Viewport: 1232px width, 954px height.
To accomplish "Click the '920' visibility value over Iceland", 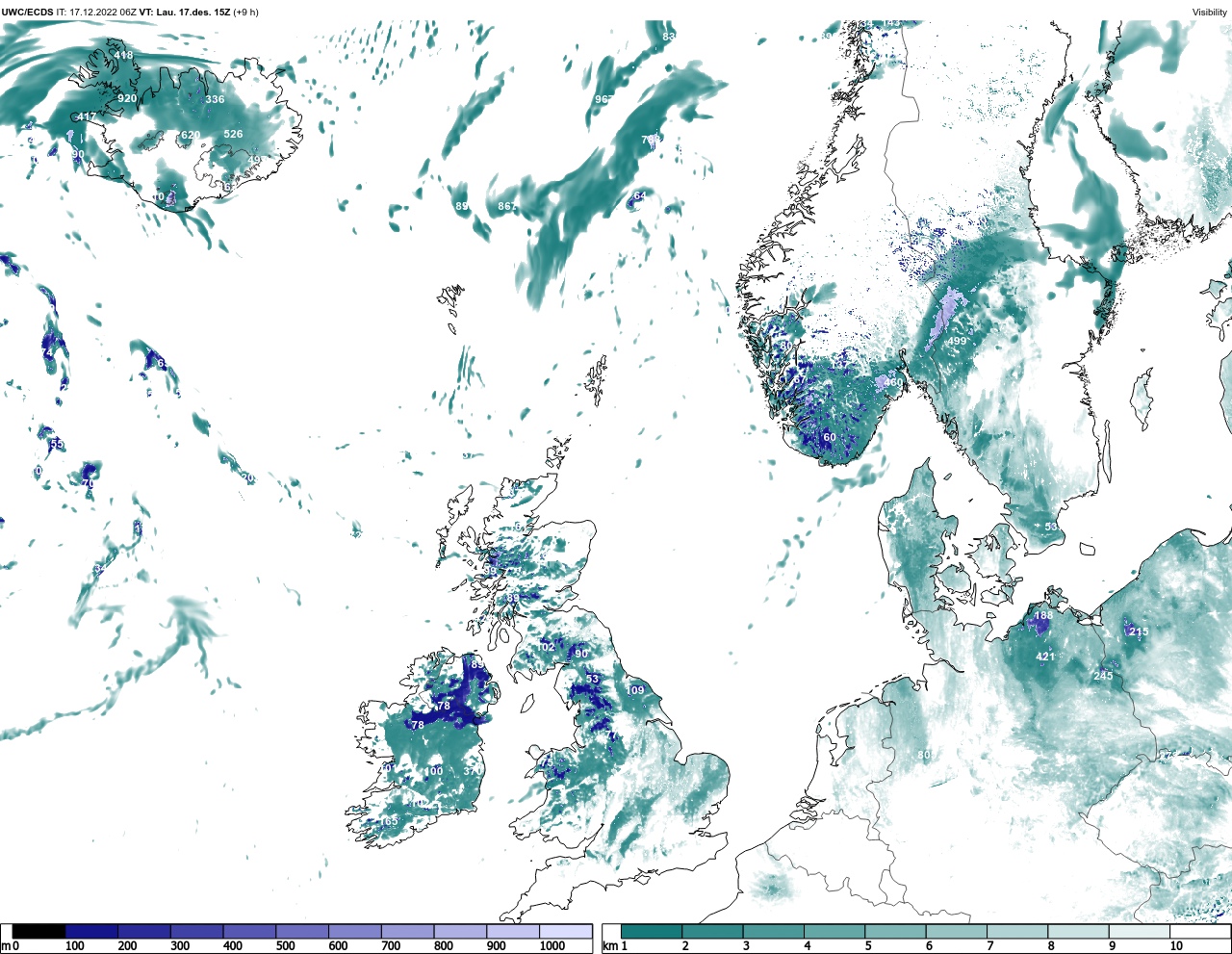I will tap(127, 99).
